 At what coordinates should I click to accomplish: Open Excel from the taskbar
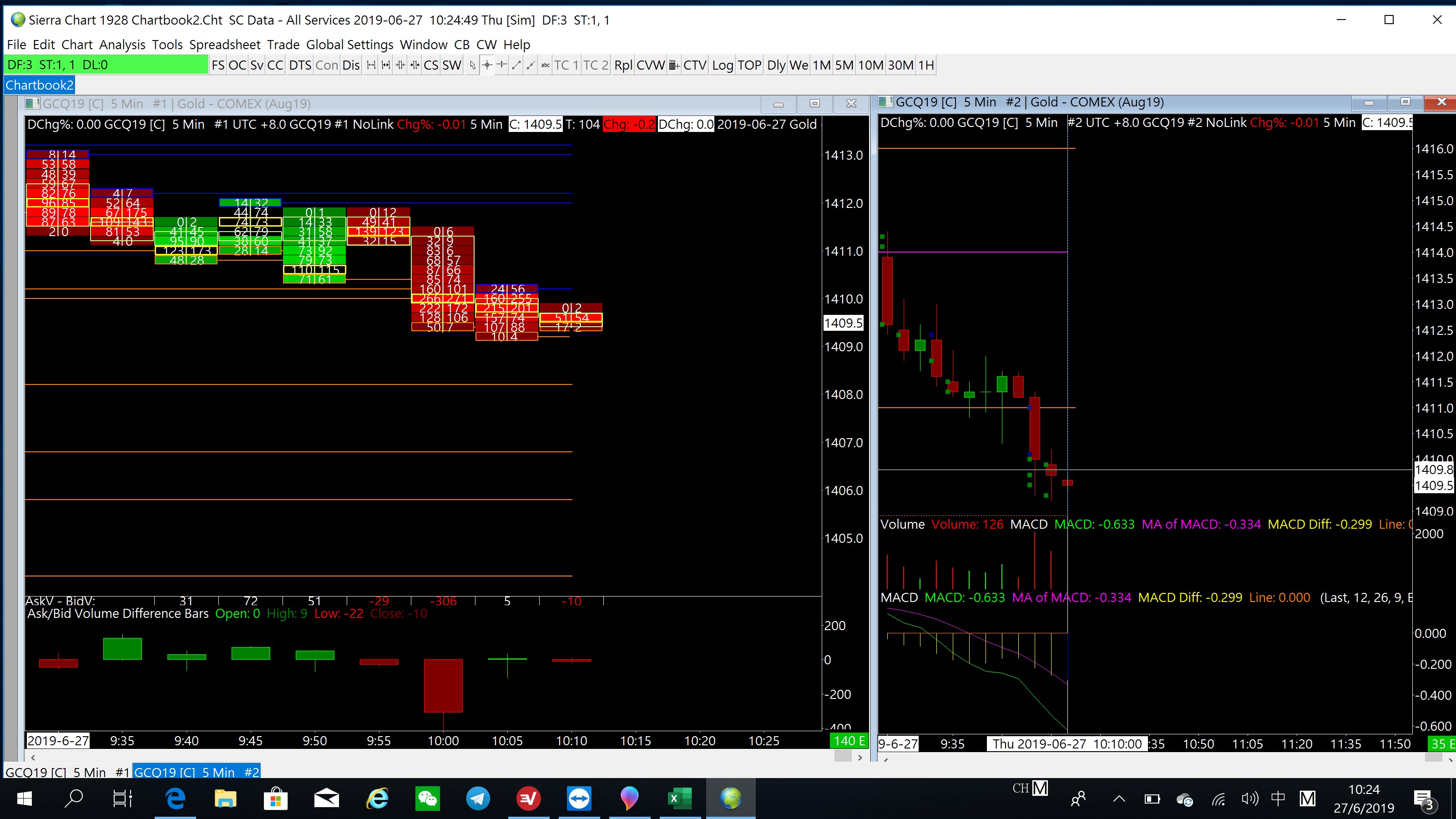click(x=679, y=799)
